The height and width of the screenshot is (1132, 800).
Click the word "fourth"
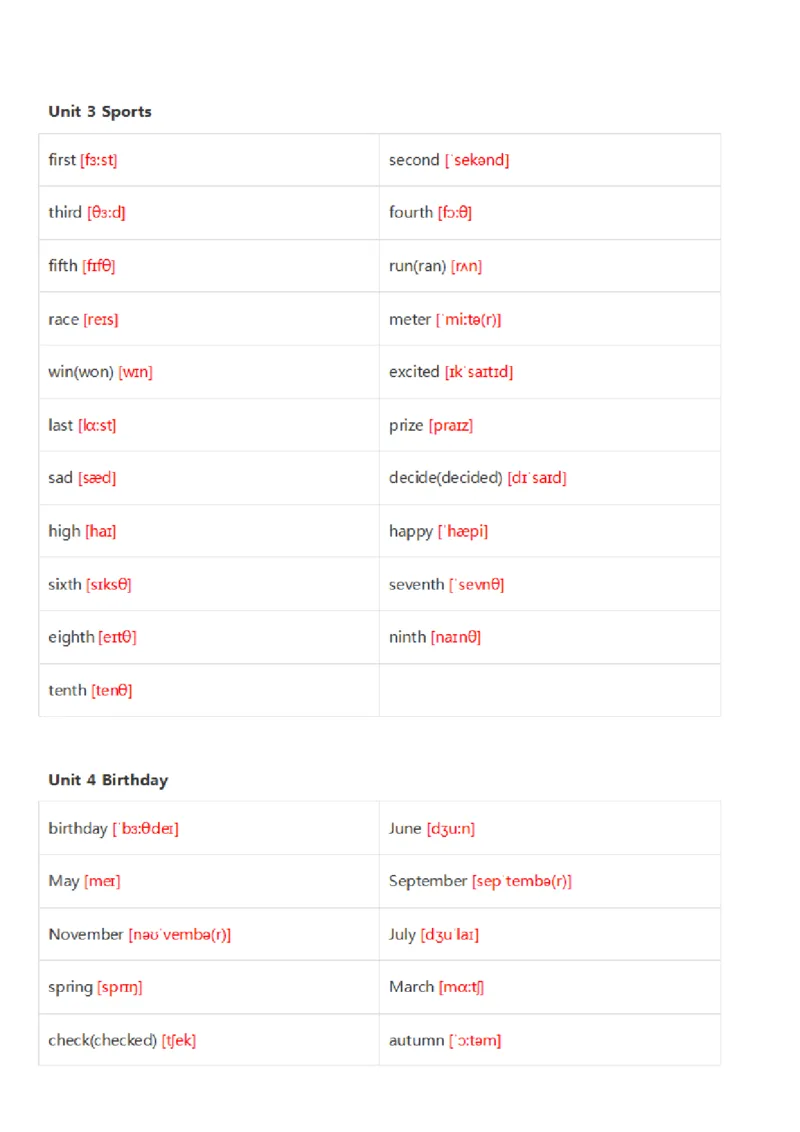click(411, 212)
